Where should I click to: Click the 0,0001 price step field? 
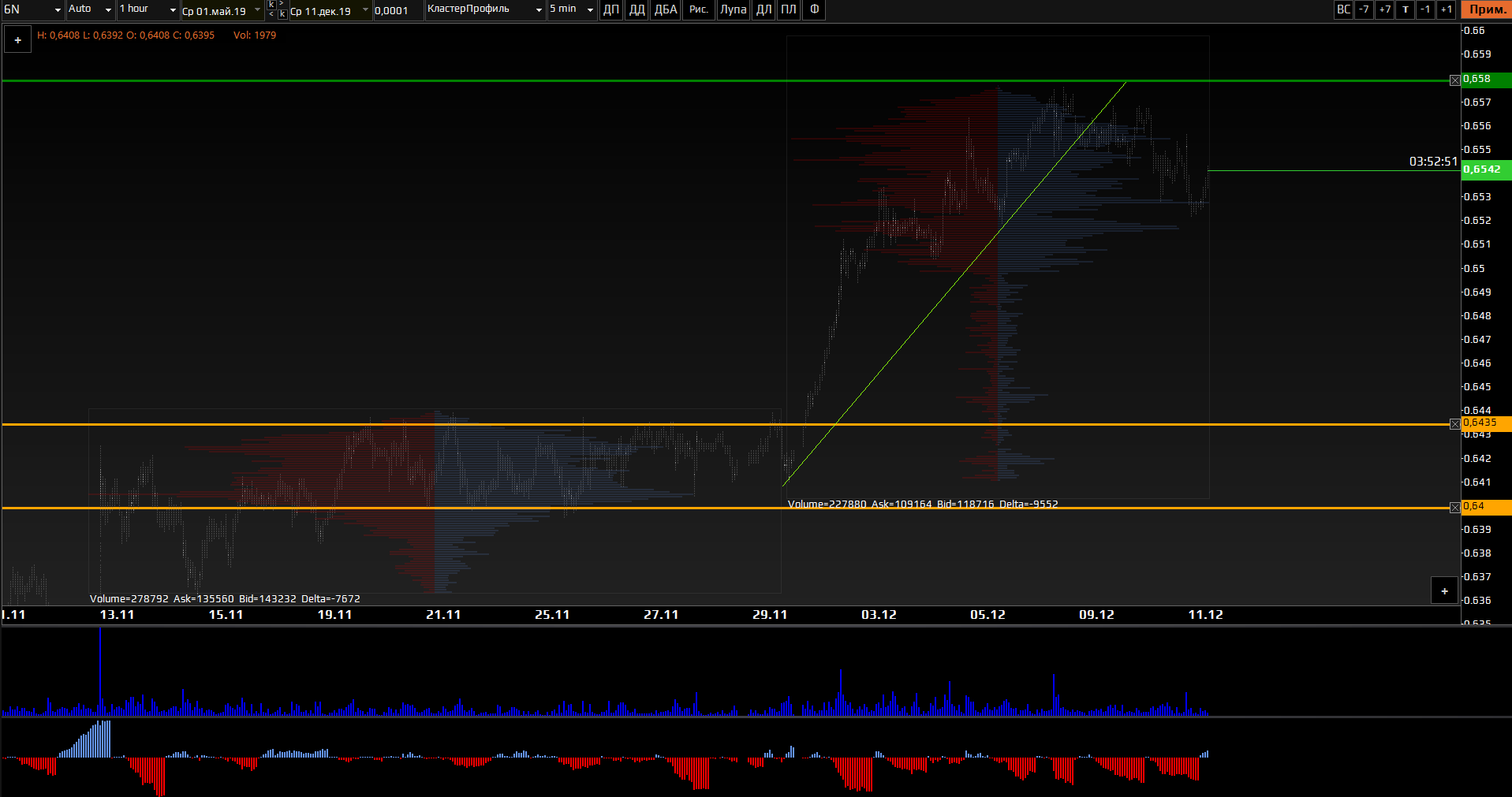[397, 11]
